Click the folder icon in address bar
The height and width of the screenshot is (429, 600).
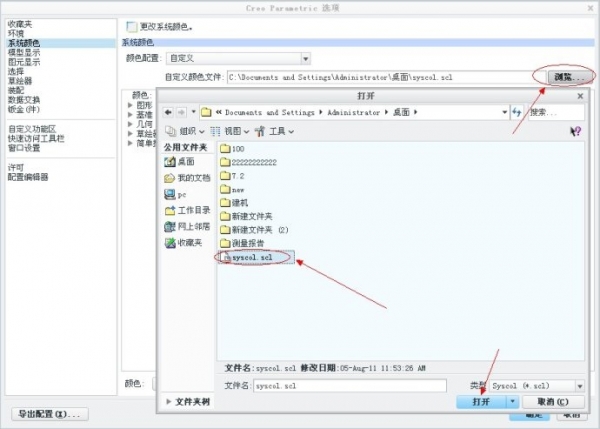[x=206, y=112]
